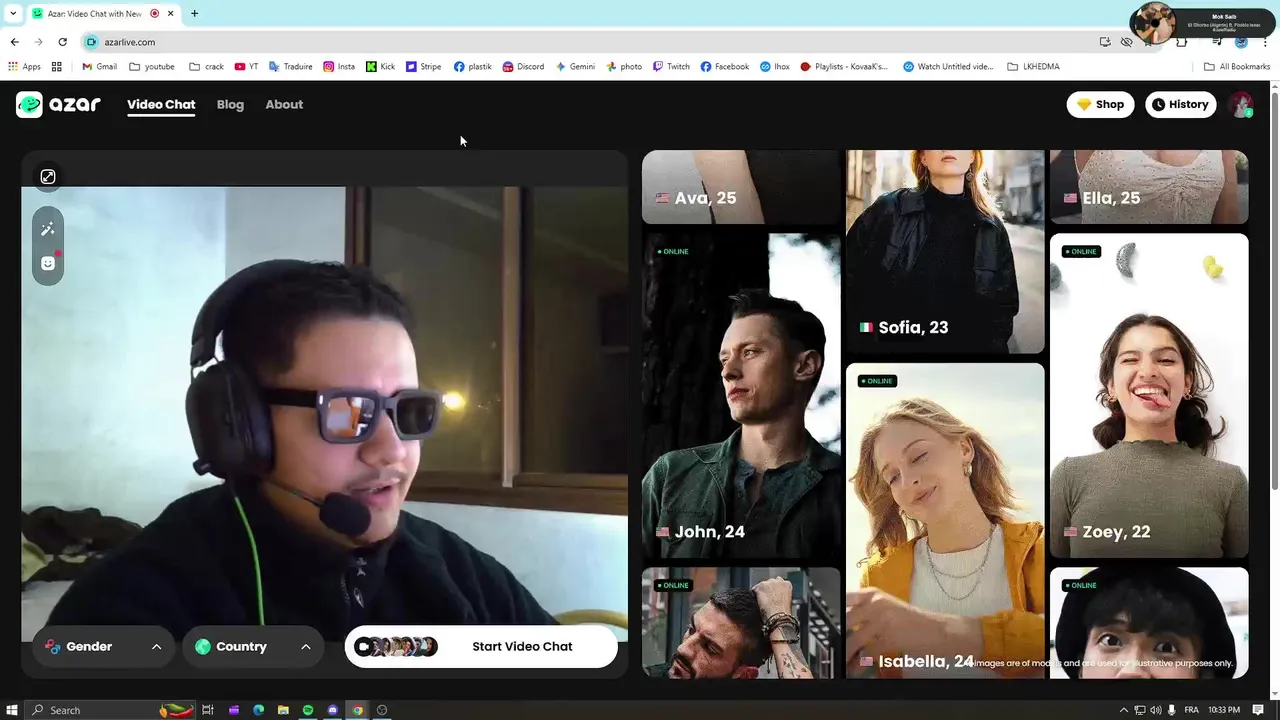Open Spotify from the taskbar
This screenshot has height=720, width=1280.
click(308, 710)
